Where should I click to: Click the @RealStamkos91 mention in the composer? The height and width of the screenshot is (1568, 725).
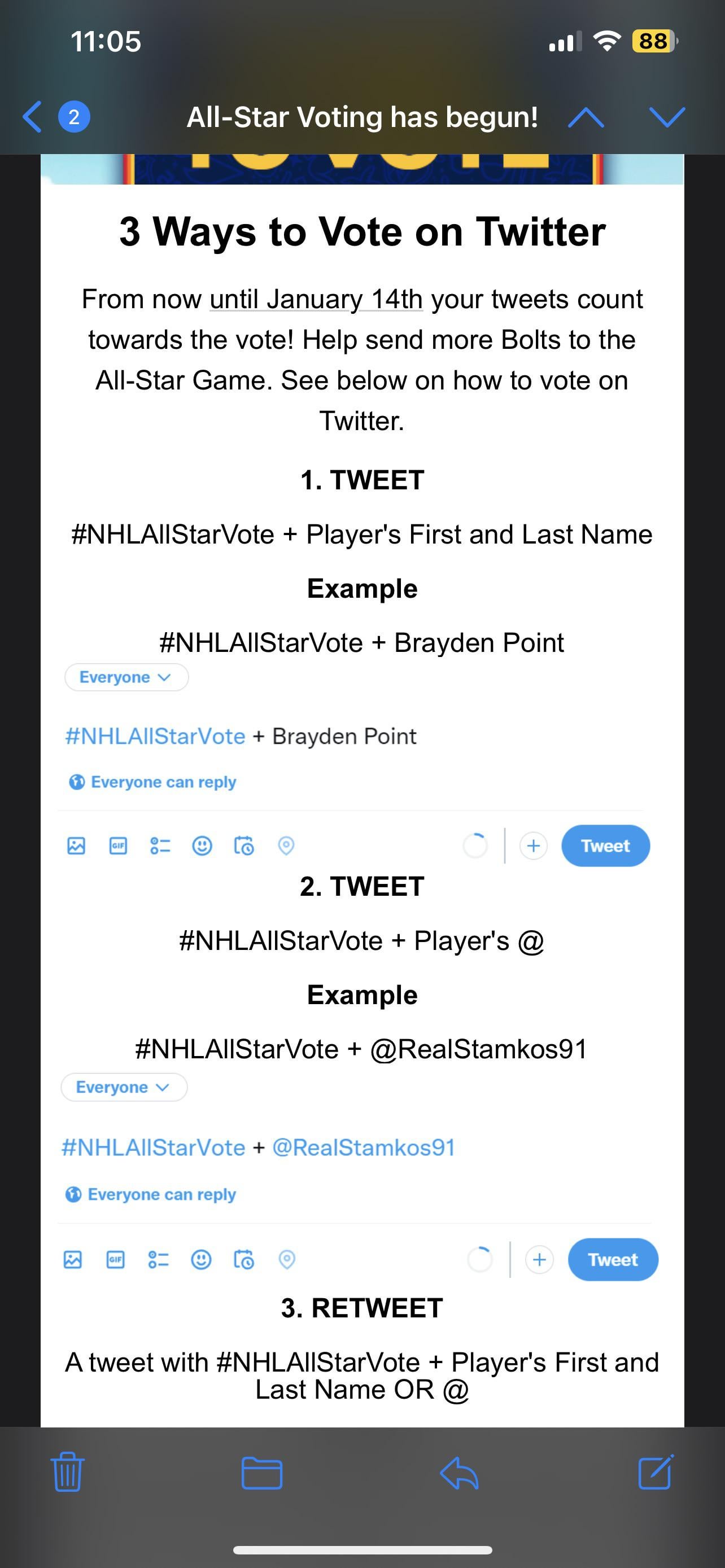[x=364, y=1147]
